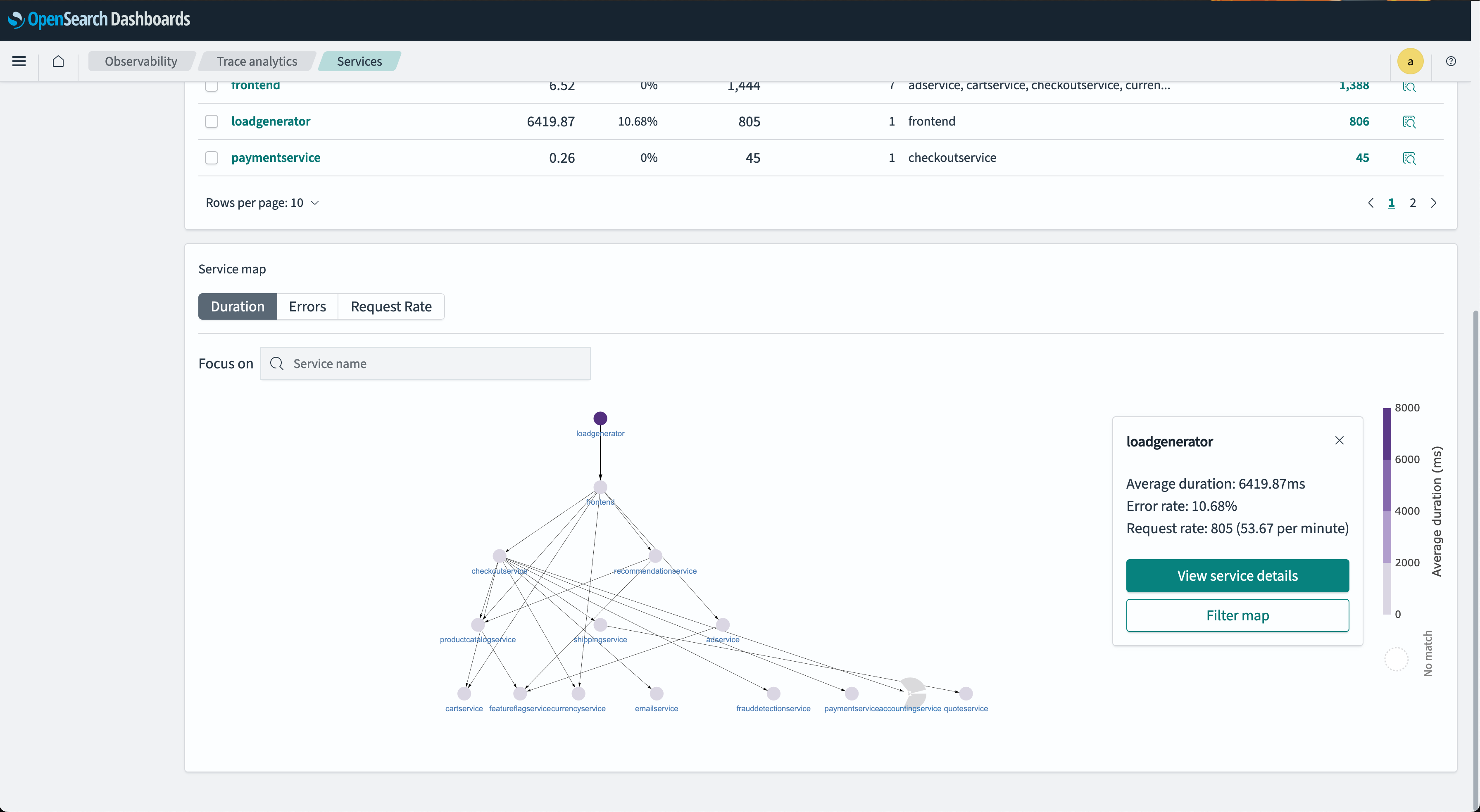Click the next page chevron arrow
Viewport: 1480px width, 812px height.
pos(1434,203)
